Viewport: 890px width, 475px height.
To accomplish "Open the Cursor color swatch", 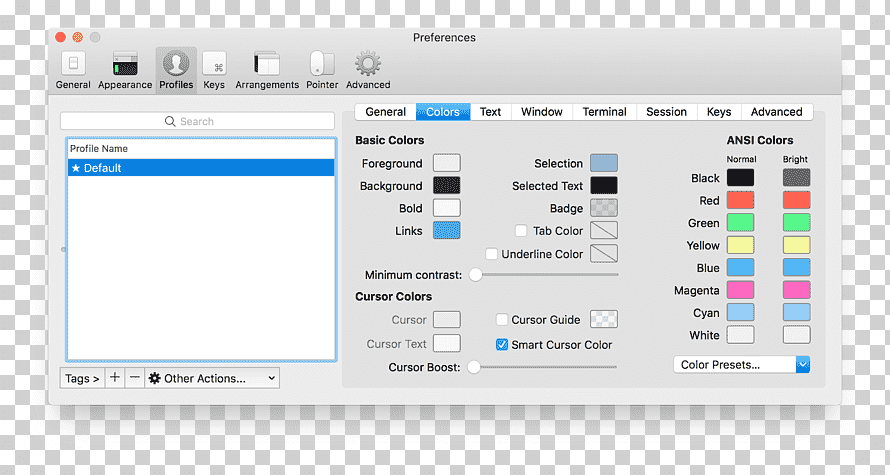I will pos(447,320).
